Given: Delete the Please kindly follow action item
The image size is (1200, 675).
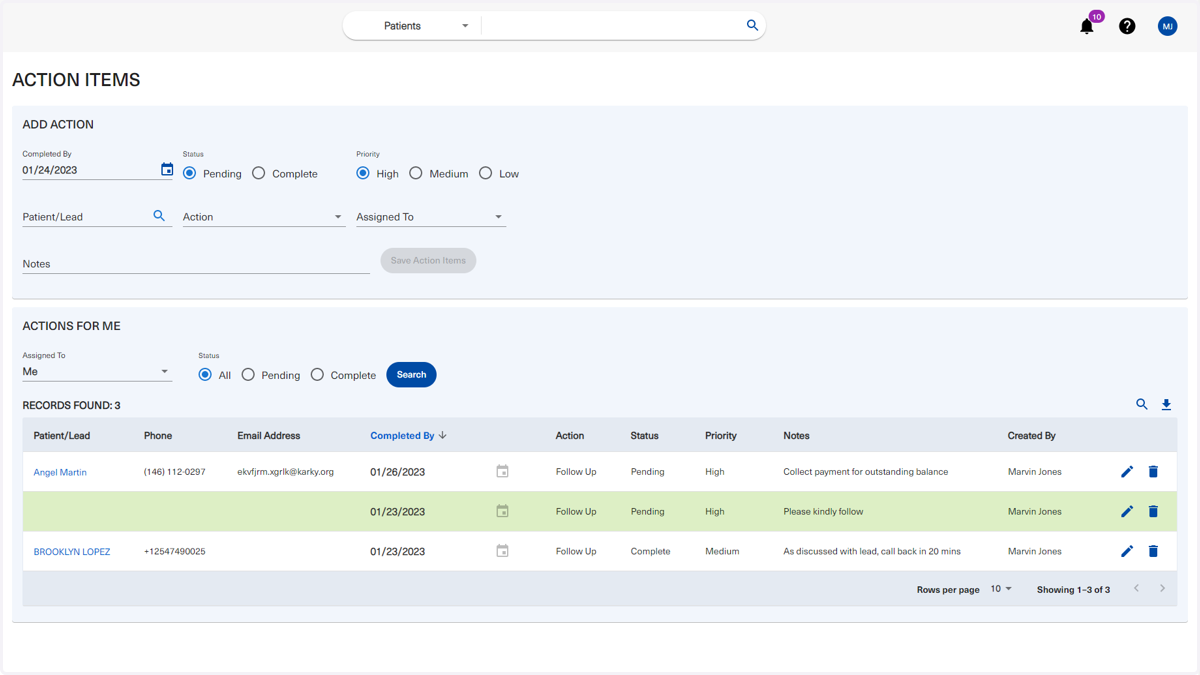Looking at the screenshot, I should tap(1153, 511).
